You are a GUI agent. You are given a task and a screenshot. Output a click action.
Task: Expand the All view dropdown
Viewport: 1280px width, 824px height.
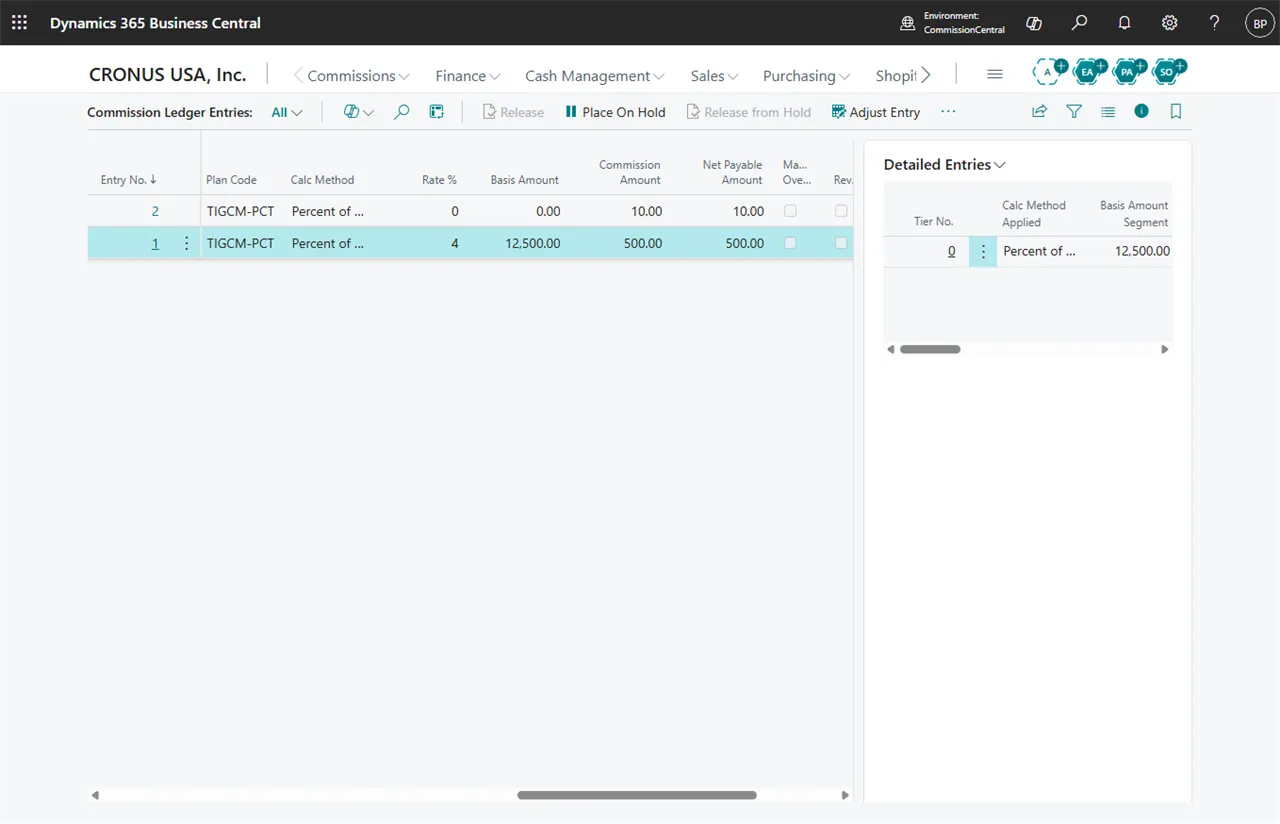pyautogui.click(x=287, y=113)
